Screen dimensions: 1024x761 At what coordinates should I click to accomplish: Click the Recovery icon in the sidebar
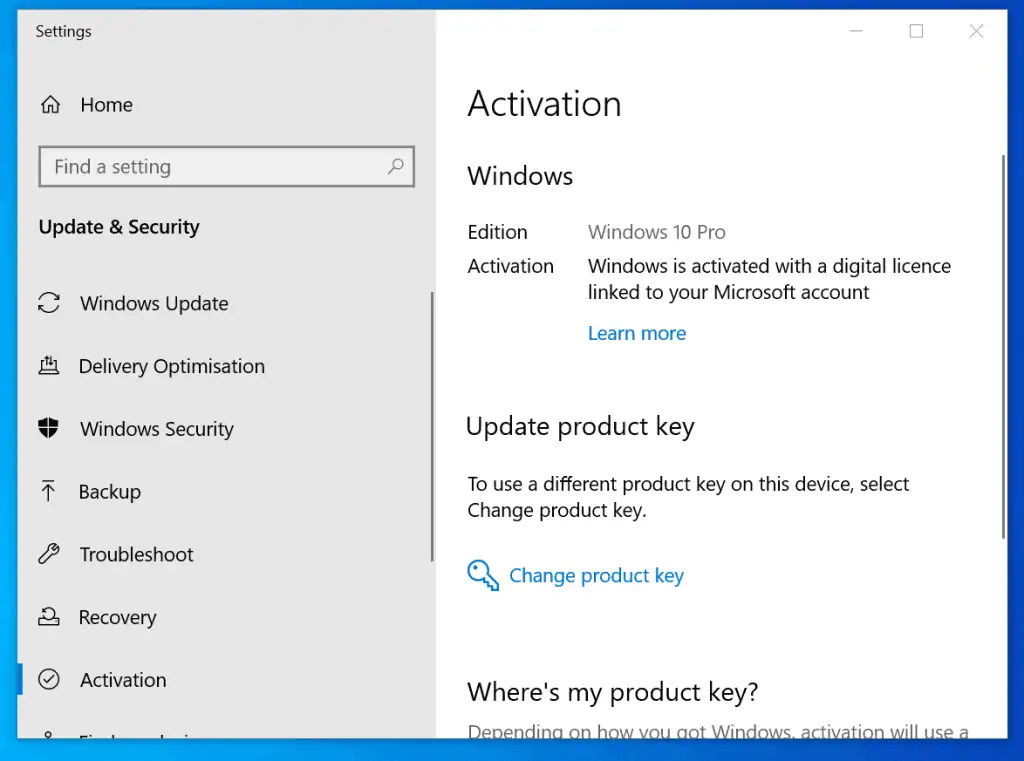(x=50, y=617)
